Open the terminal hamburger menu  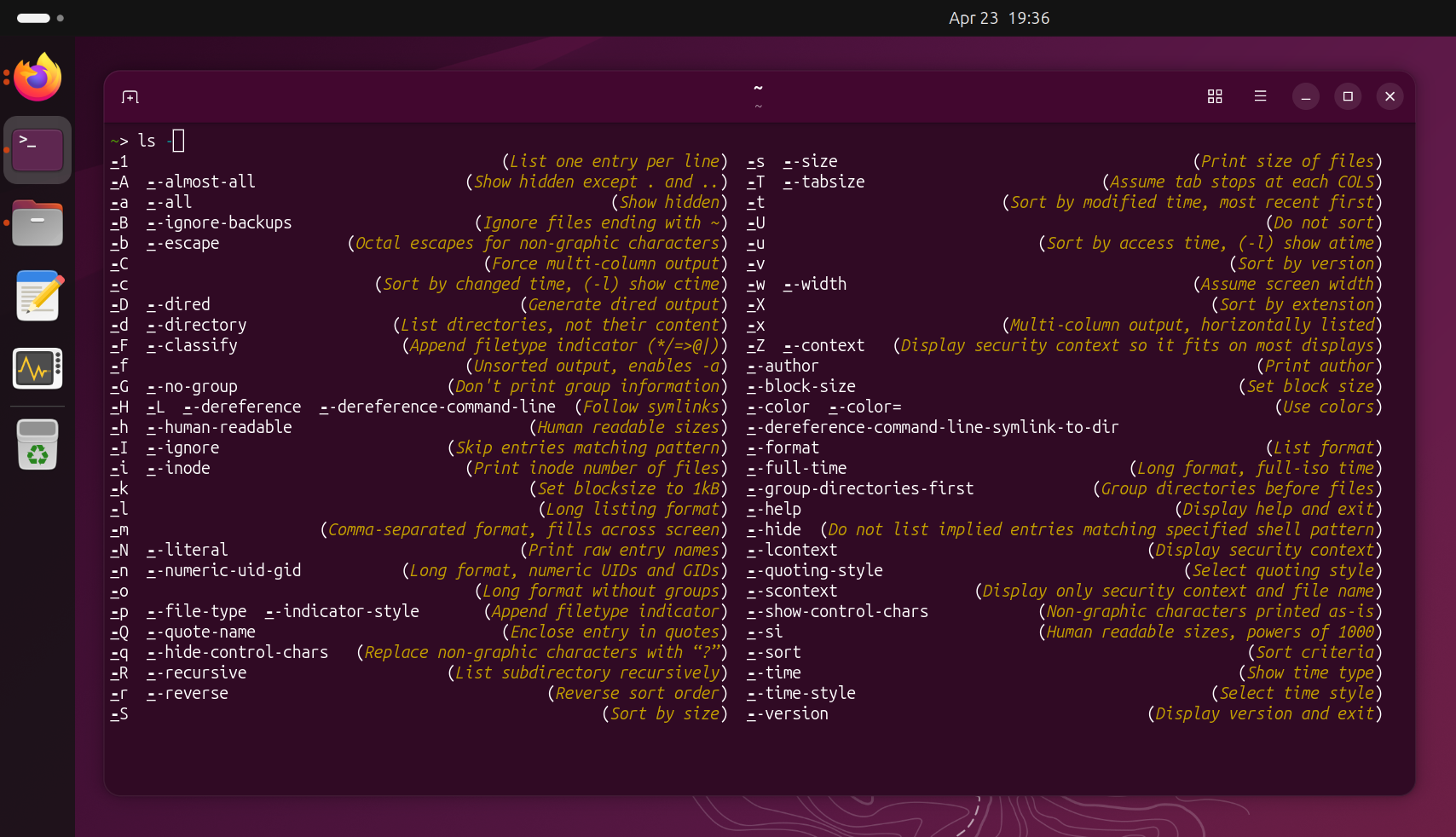point(1260,96)
